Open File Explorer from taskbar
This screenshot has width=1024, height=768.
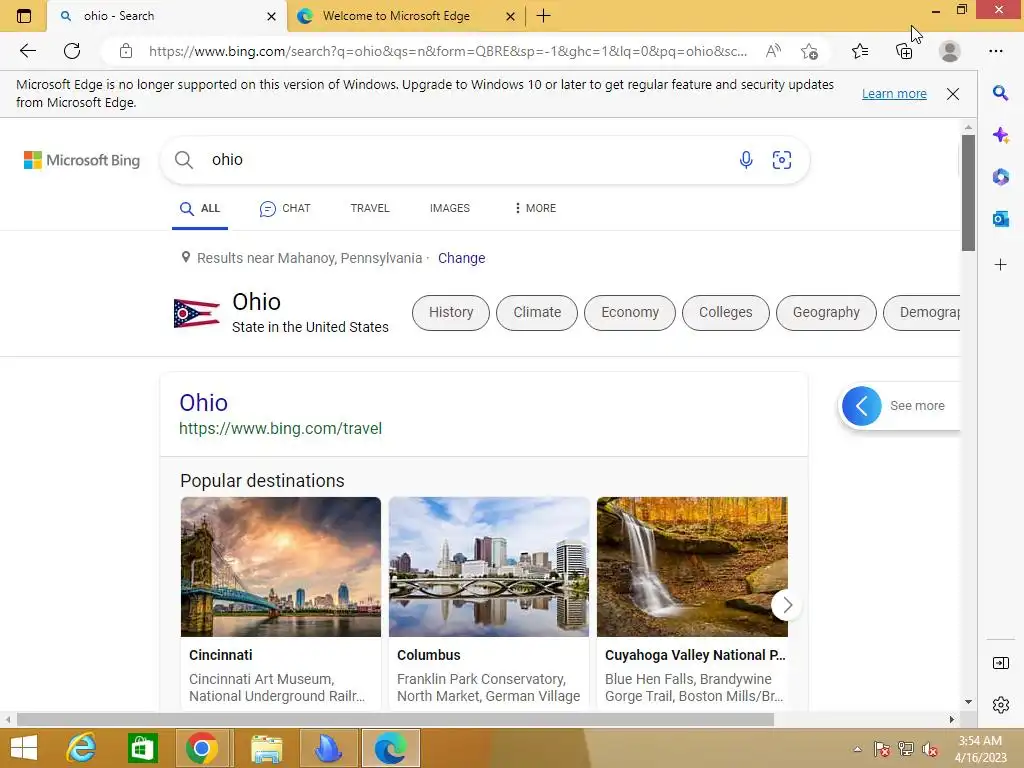[266, 748]
